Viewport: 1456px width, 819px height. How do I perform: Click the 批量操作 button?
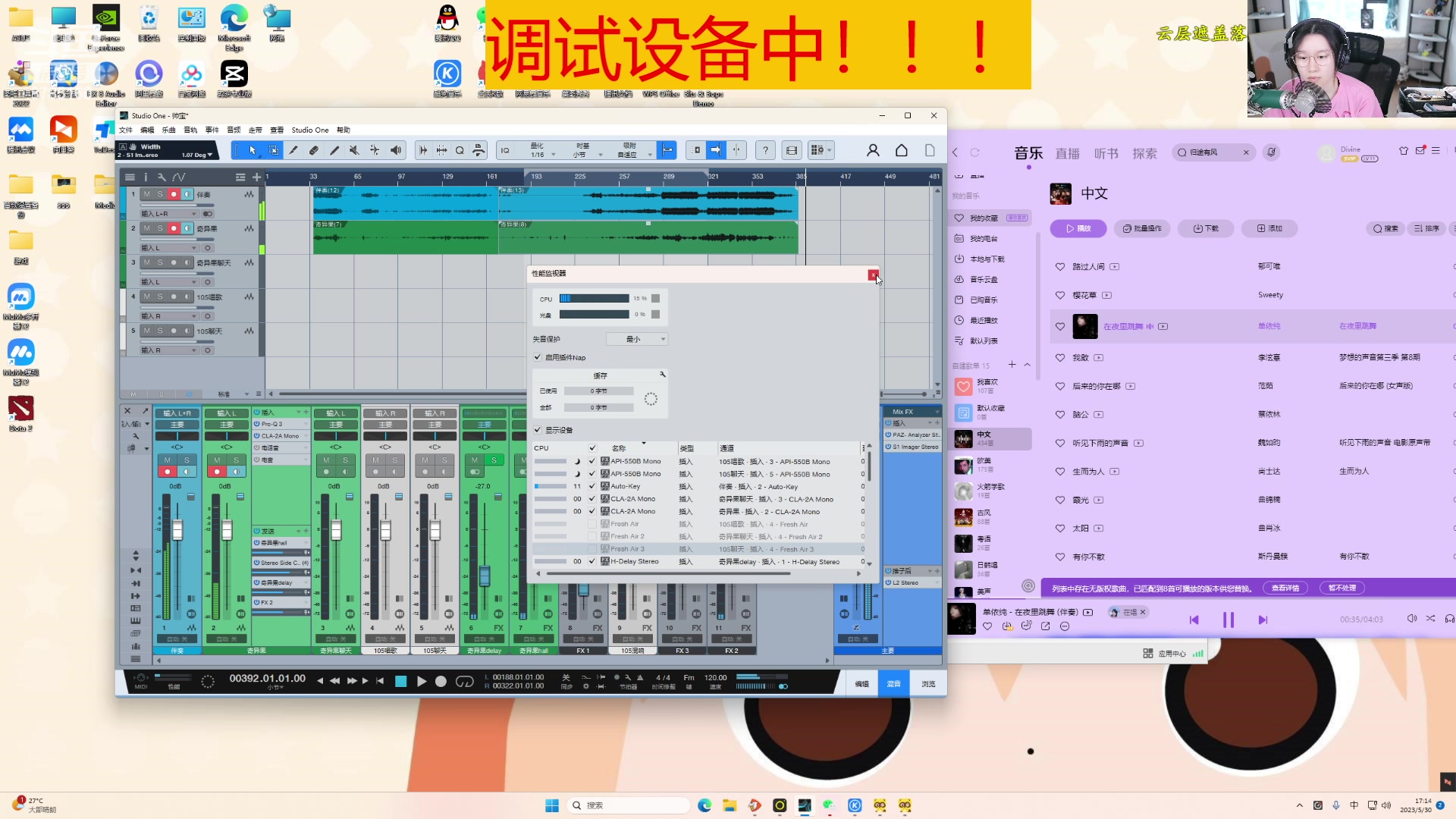coord(1142,228)
